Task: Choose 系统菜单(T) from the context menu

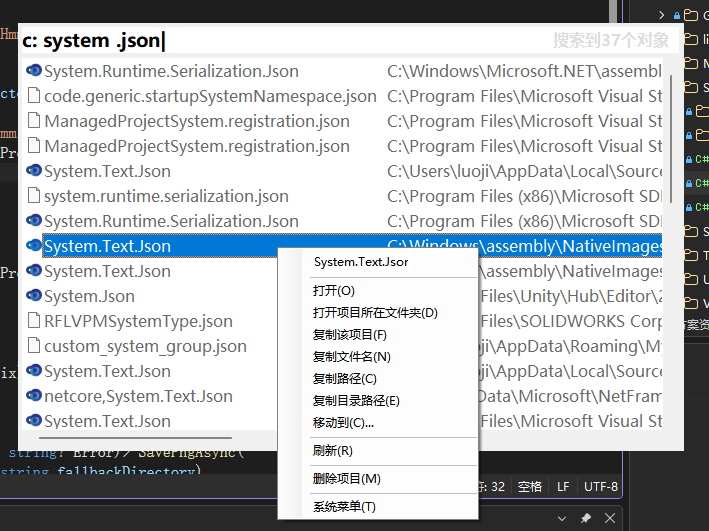Action: click(x=344, y=507)
